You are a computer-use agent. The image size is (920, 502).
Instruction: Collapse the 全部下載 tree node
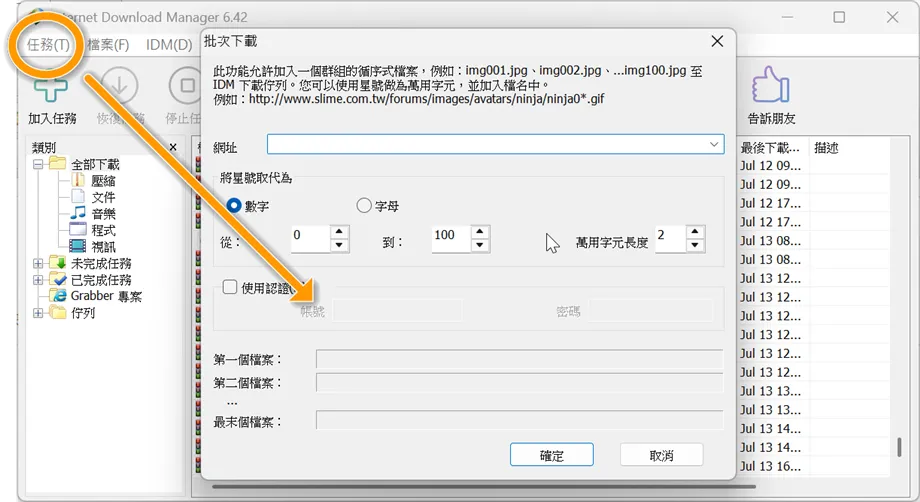38,164
